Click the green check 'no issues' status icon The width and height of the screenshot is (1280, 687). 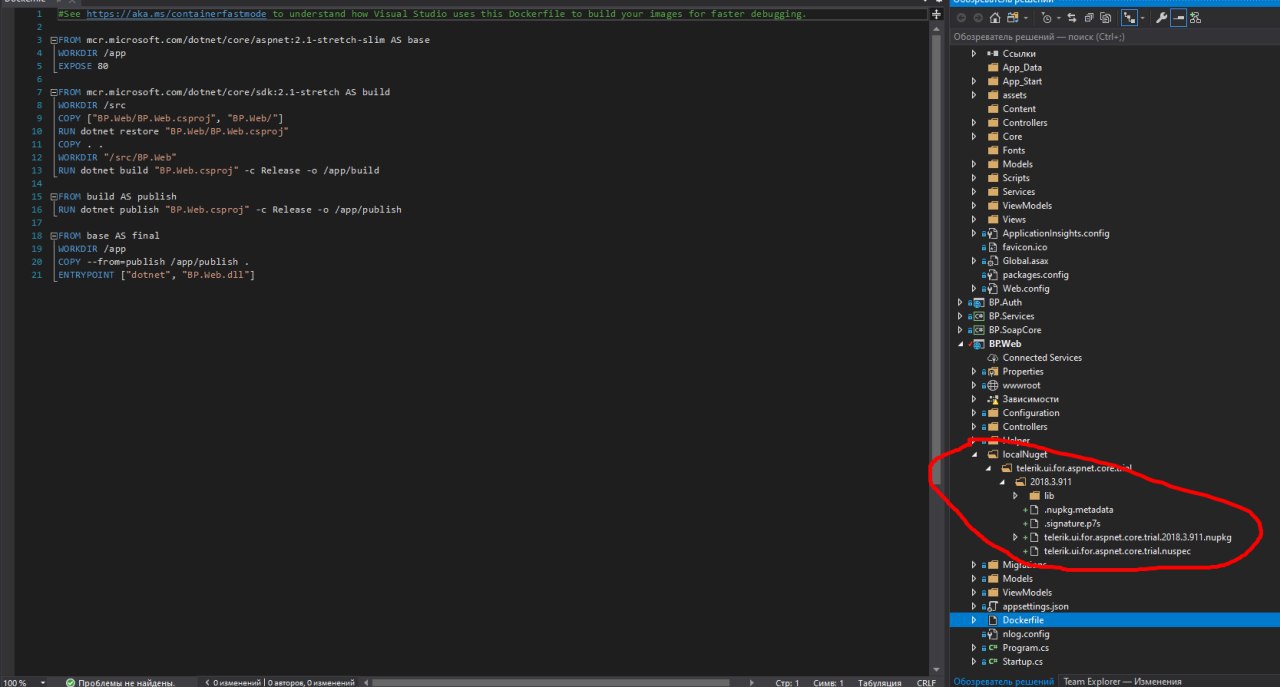coord(70,682)
